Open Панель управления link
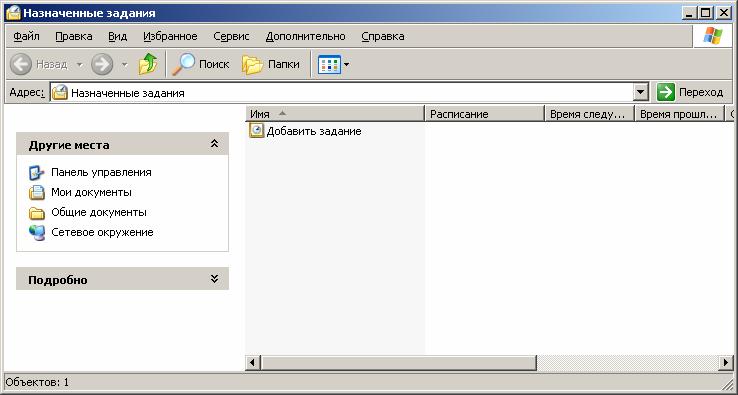Viewport: 738px width, 395px height. pos(101,172)
